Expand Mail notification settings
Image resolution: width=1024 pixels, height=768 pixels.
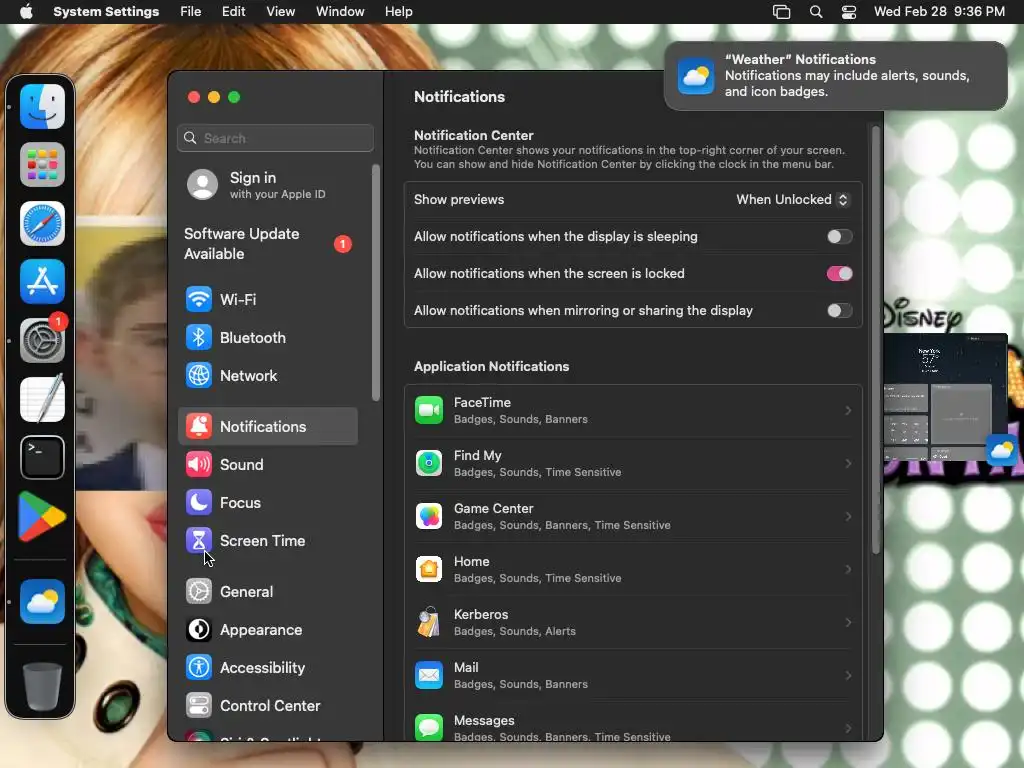(x=633, y=675)
